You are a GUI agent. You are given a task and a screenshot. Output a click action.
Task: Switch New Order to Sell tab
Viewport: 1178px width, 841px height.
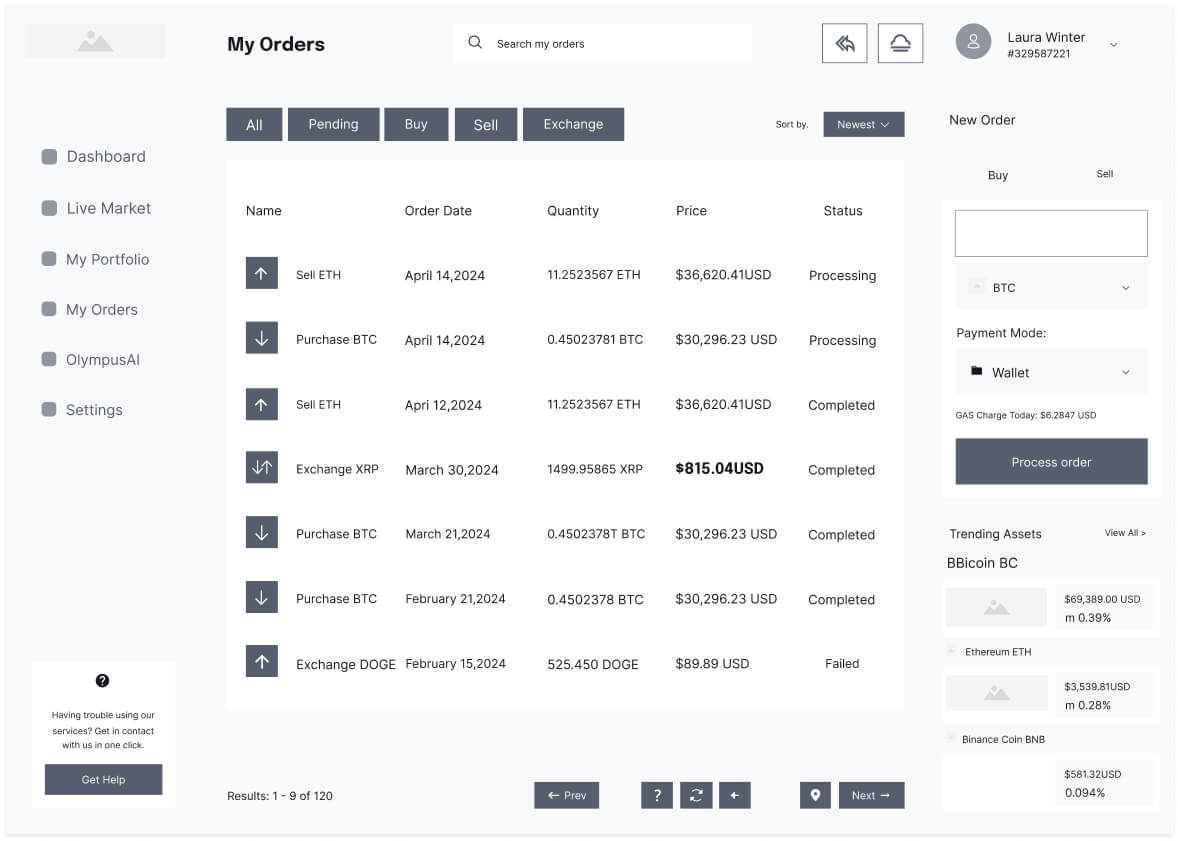(x=1104, y=174)
